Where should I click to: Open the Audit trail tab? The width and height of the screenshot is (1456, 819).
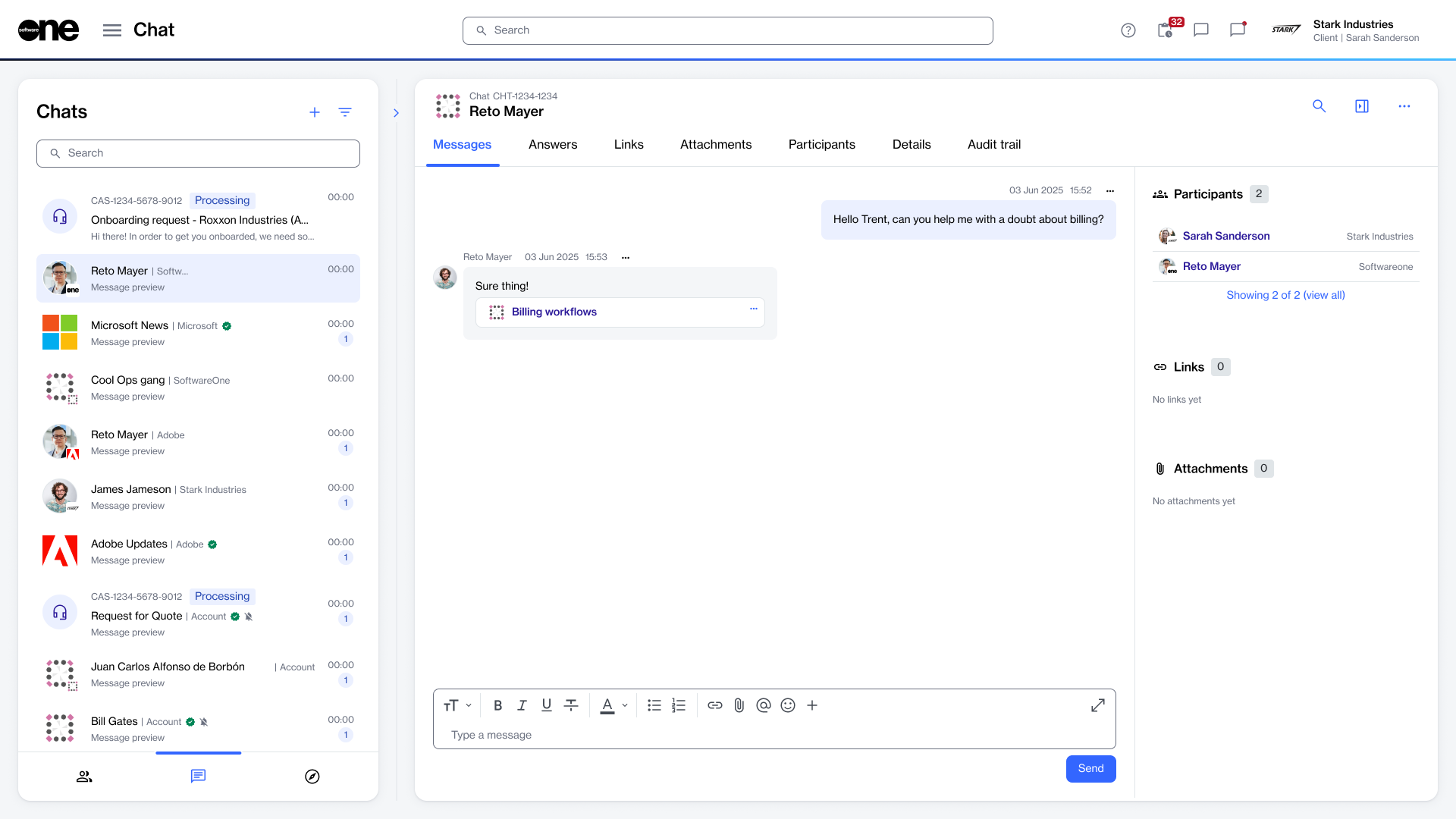coord(993,144)
